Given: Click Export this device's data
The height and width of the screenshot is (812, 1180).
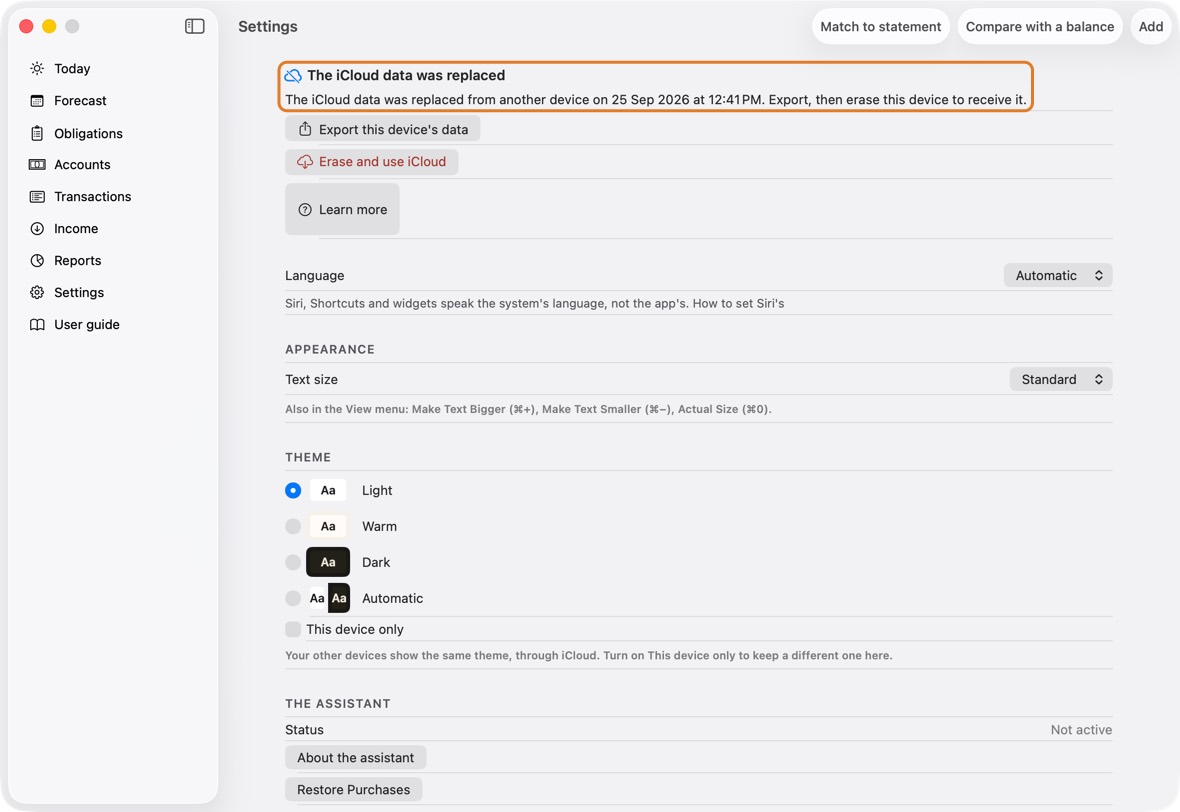Looking at the screenshot, I should [382, 129].
